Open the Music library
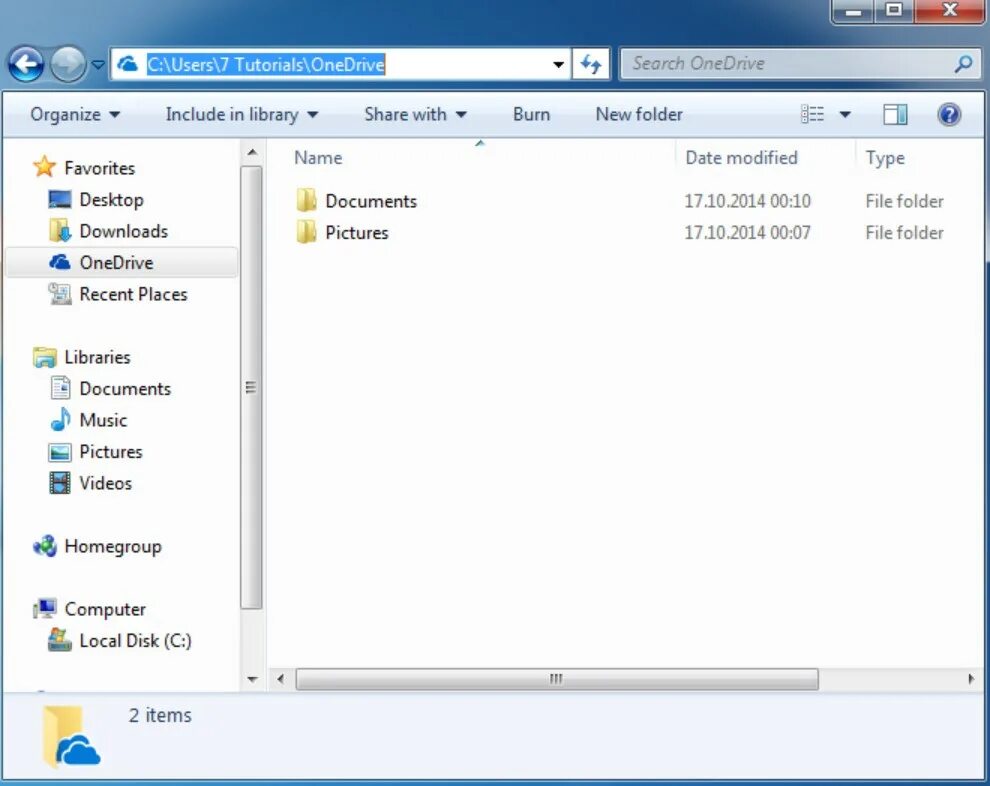Image resolution: width=990 pixels, height=786 pixels. tap(103, 420)
